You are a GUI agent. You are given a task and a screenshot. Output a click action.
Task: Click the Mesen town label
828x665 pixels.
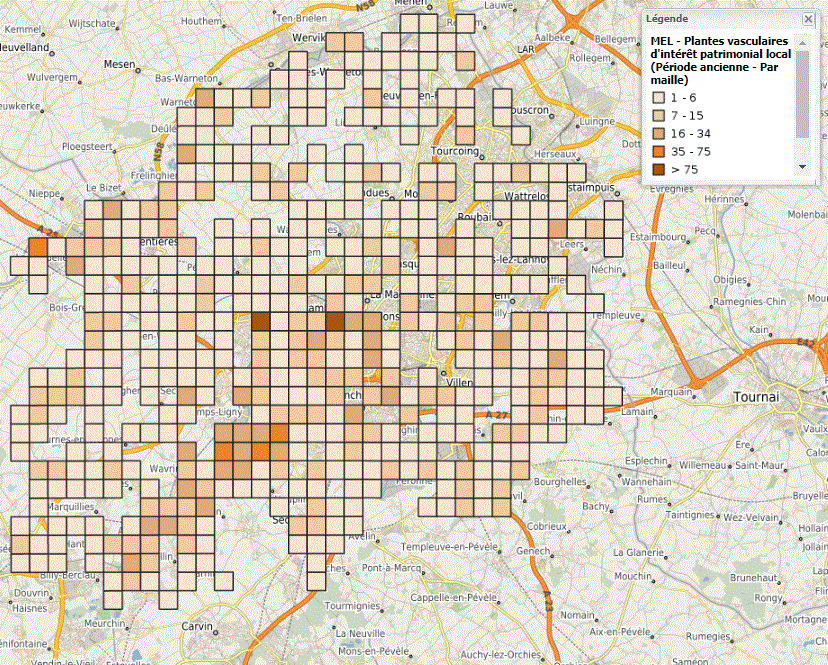[119, 64]
